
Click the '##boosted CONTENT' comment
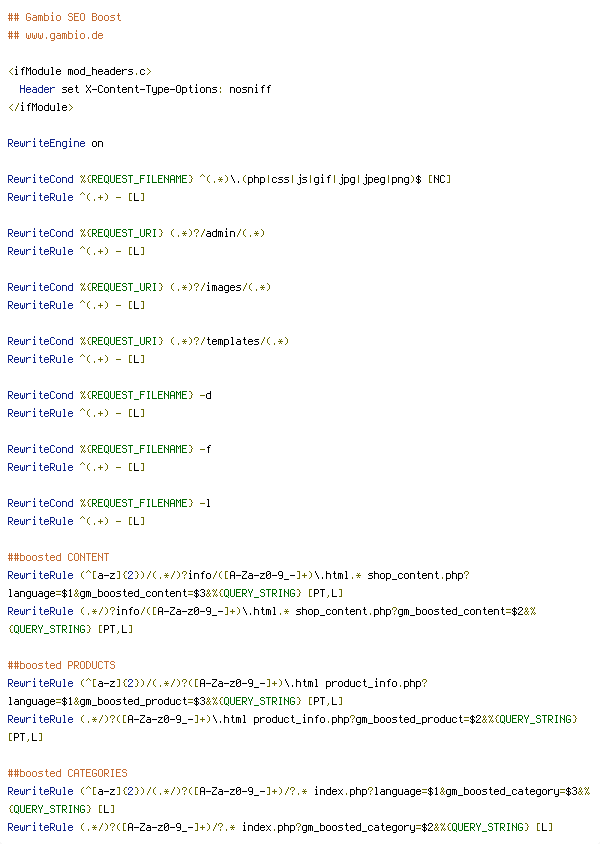[x=58, y=557]
